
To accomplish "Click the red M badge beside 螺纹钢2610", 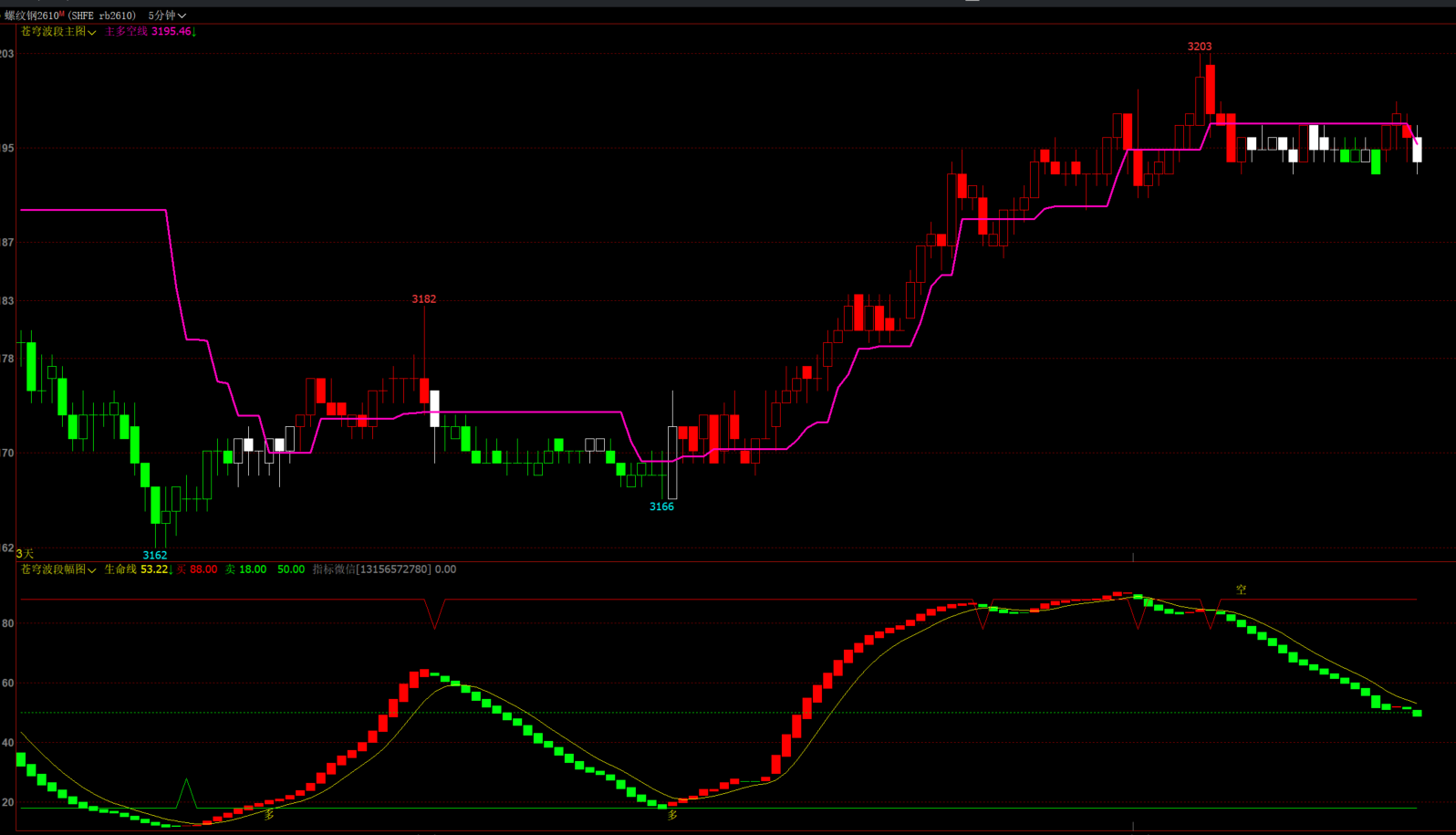I will pyautogui.click(x=62, y=14).
